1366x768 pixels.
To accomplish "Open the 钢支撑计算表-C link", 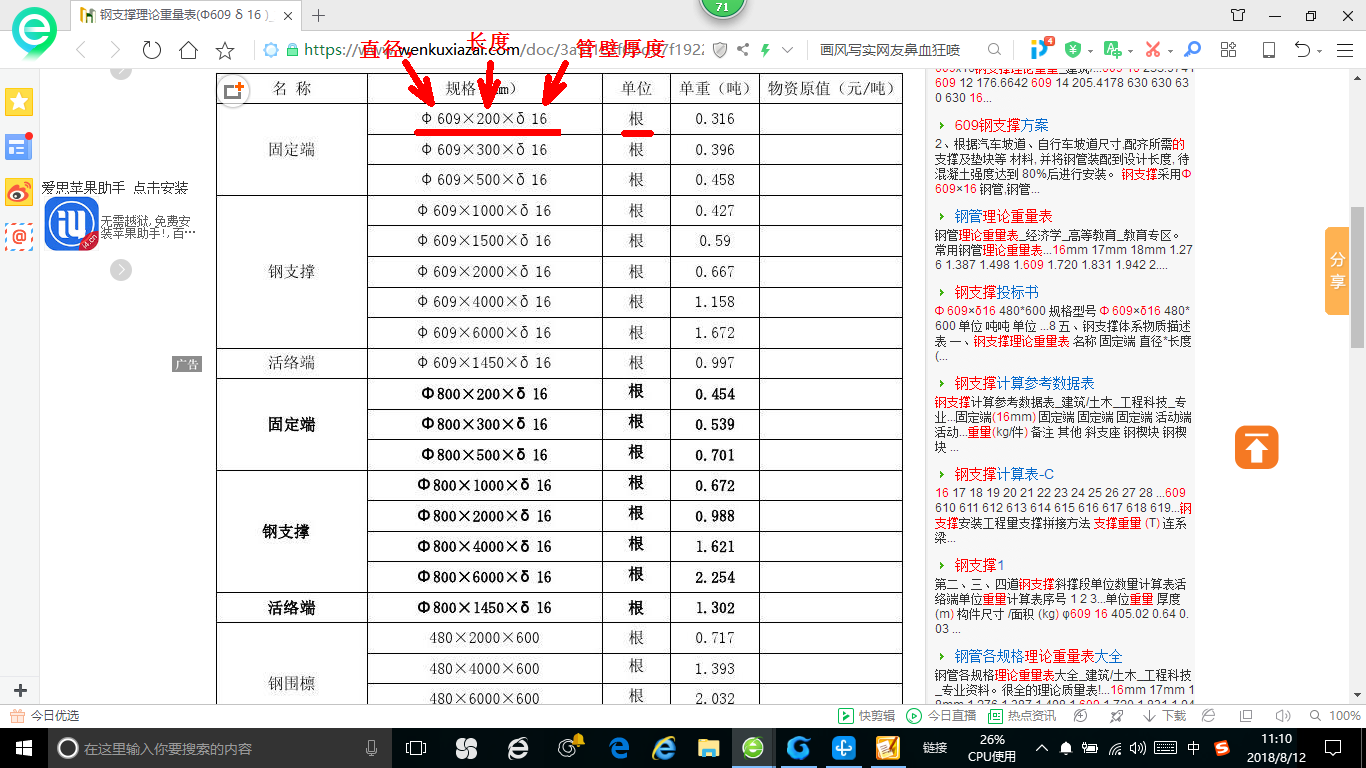I will 1004,474.
